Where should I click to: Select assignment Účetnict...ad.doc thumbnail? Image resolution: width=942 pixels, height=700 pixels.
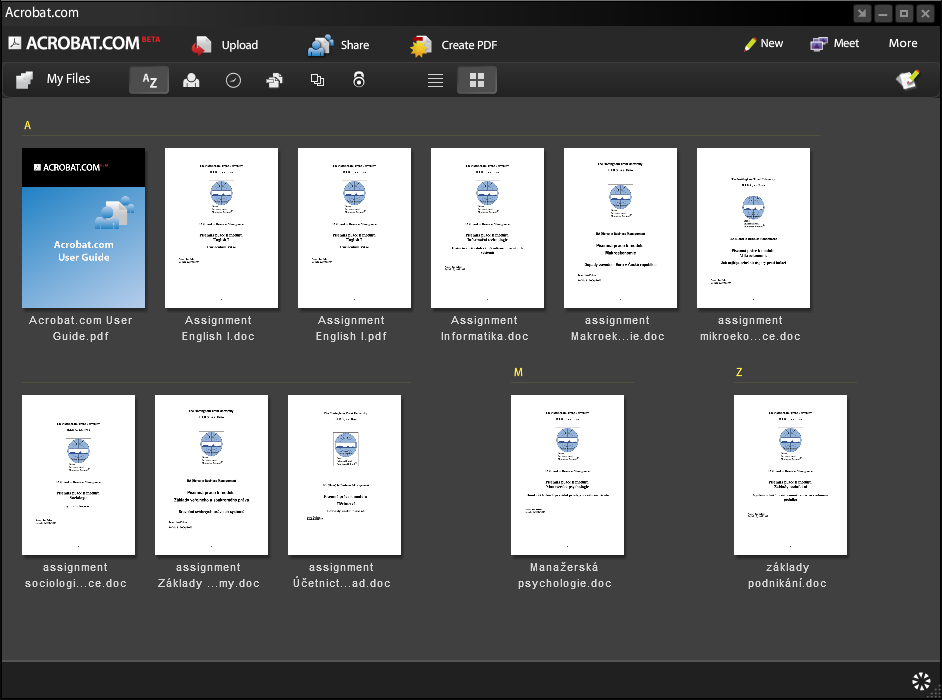click(x=344, y=475)
